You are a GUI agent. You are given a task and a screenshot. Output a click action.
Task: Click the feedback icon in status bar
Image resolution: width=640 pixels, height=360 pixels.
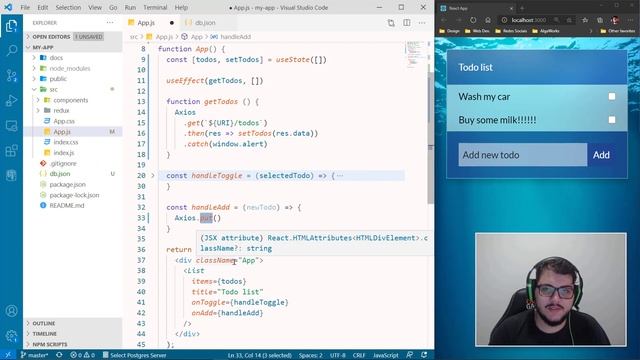pos(410,355)
